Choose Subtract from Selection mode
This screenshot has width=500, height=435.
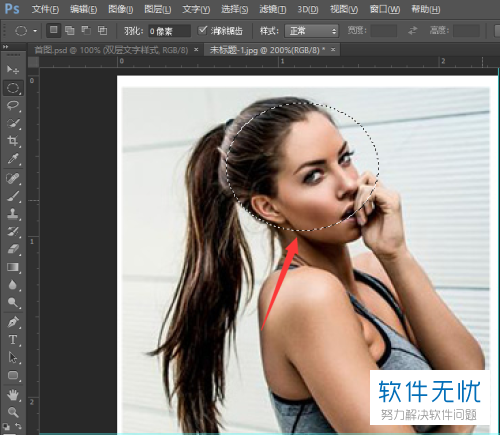point(86,30)
